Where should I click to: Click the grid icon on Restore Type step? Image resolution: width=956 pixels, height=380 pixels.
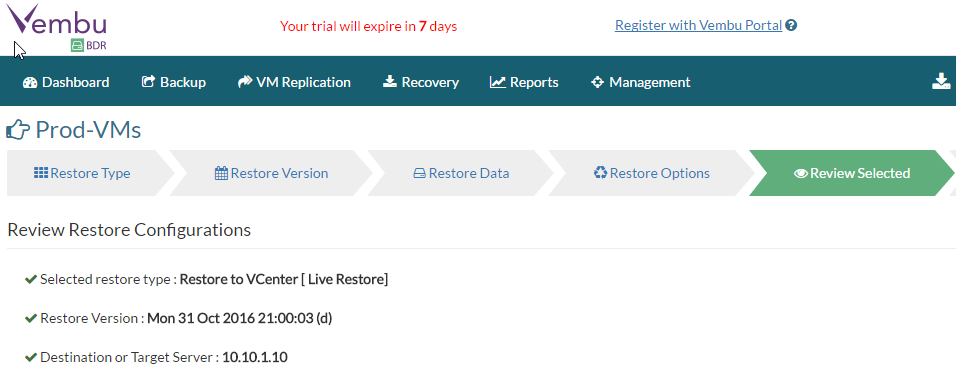coord(41,173)
